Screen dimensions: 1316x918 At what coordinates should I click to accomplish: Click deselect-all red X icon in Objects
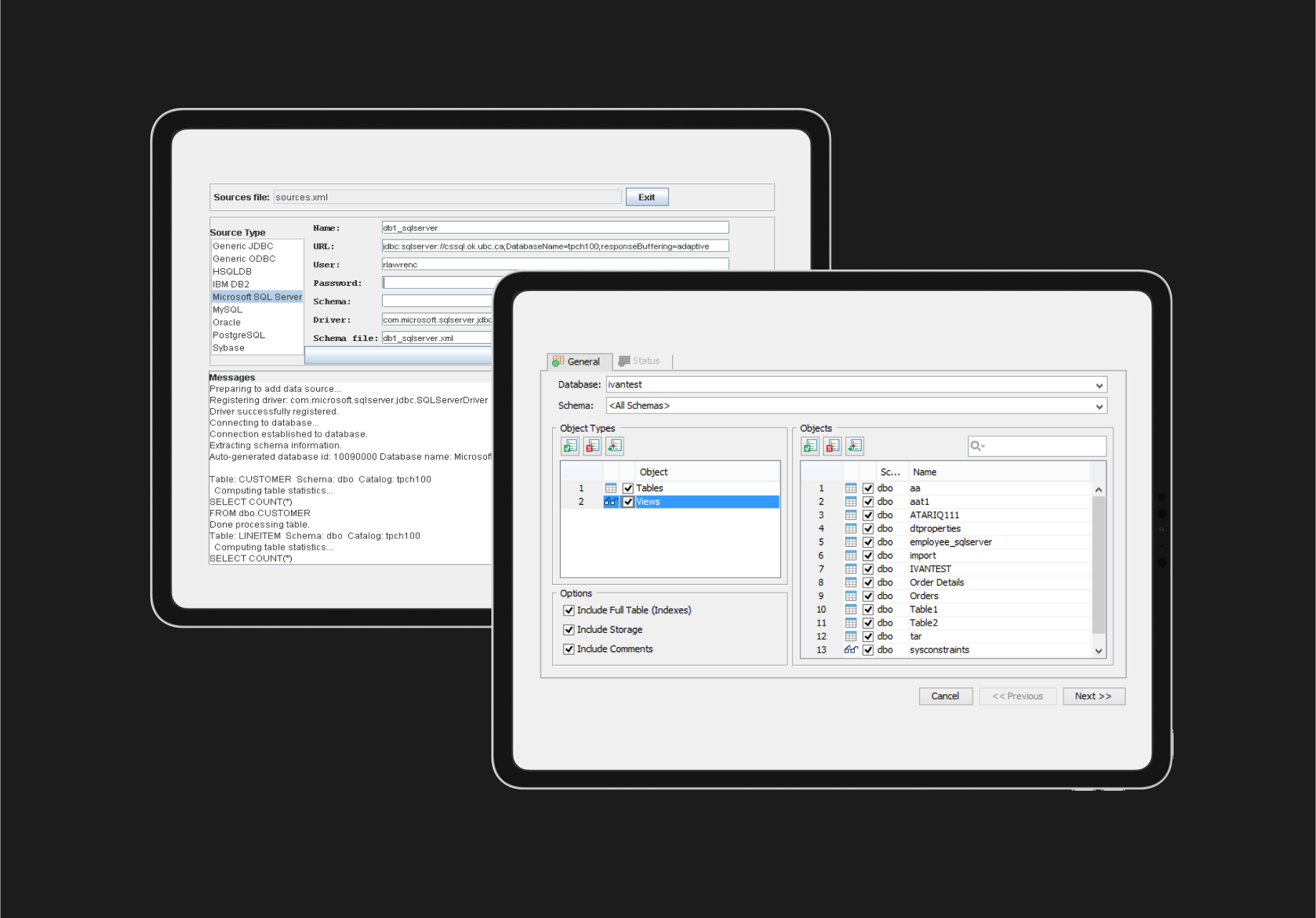pos(833,446)
